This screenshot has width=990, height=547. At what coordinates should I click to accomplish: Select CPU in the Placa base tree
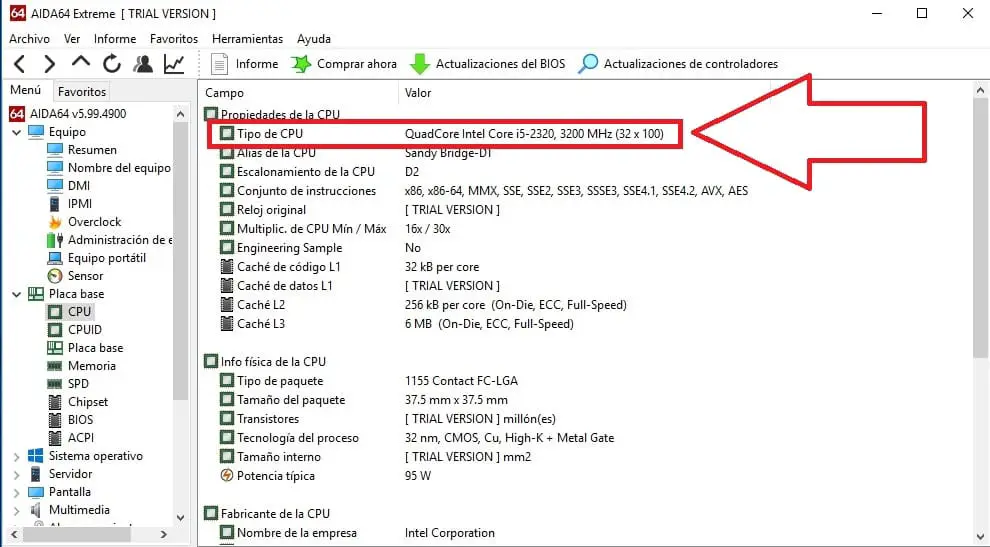pos(69,311)
